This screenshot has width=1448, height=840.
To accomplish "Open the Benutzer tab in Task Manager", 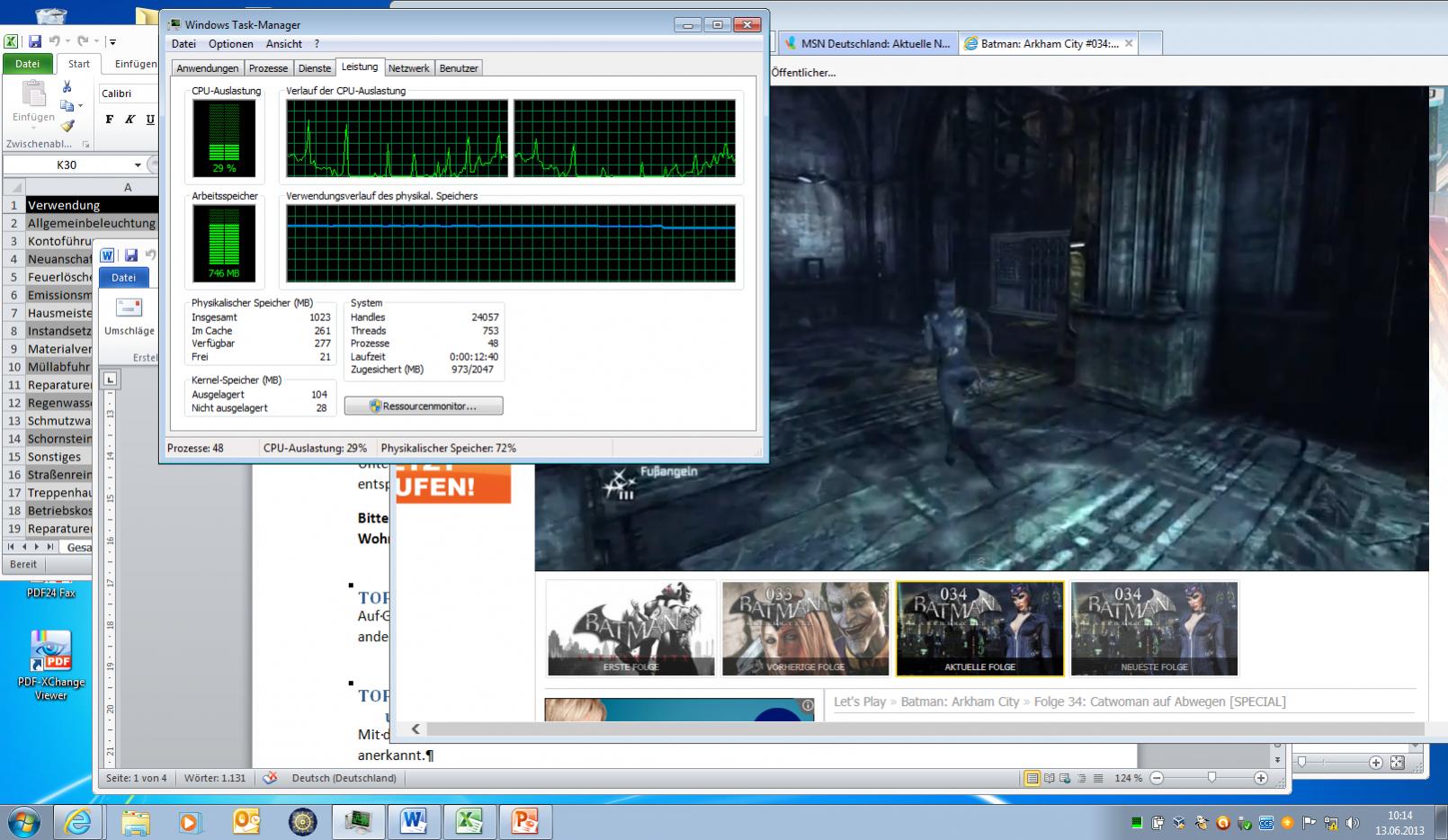I will click(459, 68).
